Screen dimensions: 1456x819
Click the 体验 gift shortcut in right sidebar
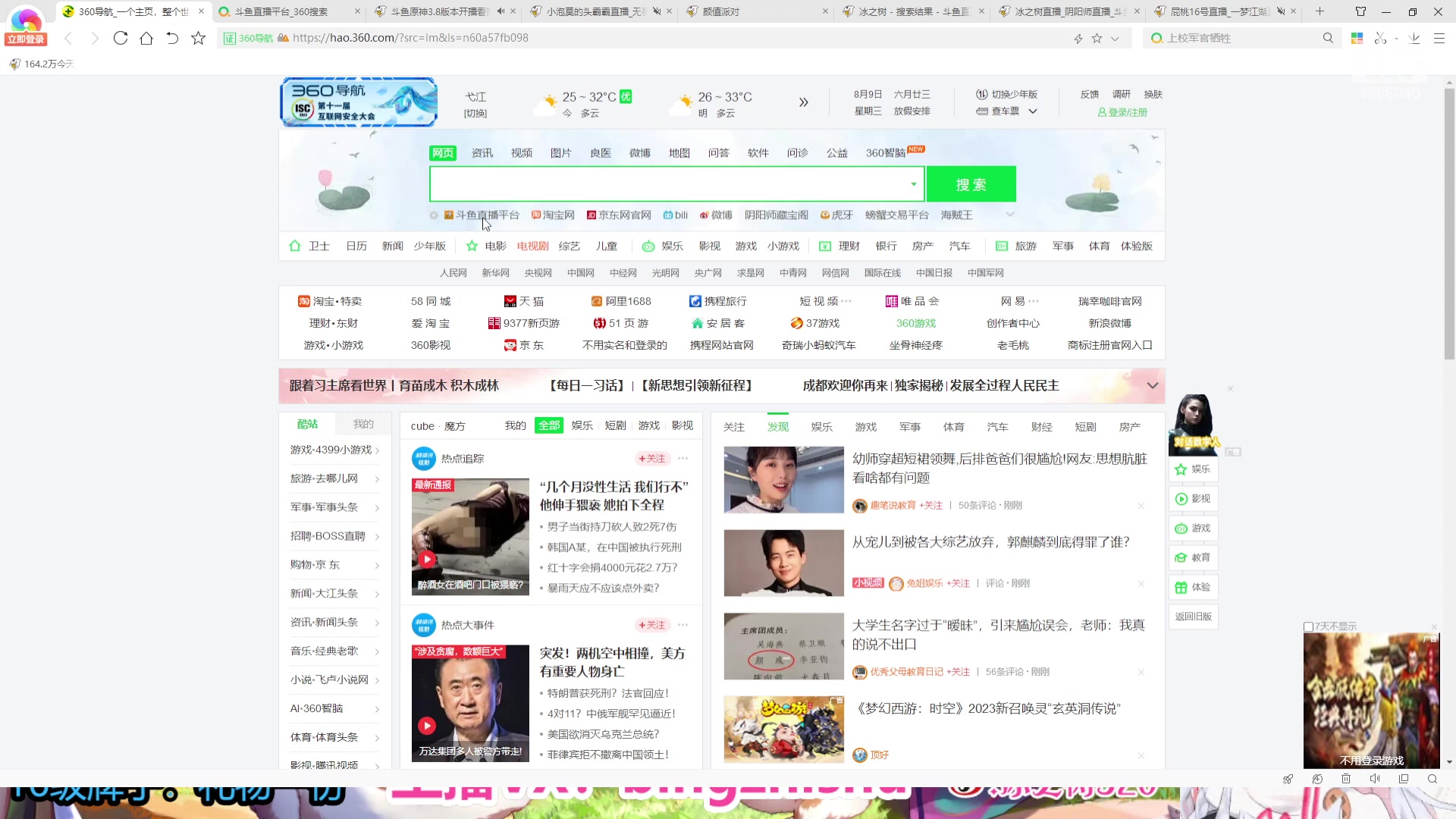tap(1193, 588)
